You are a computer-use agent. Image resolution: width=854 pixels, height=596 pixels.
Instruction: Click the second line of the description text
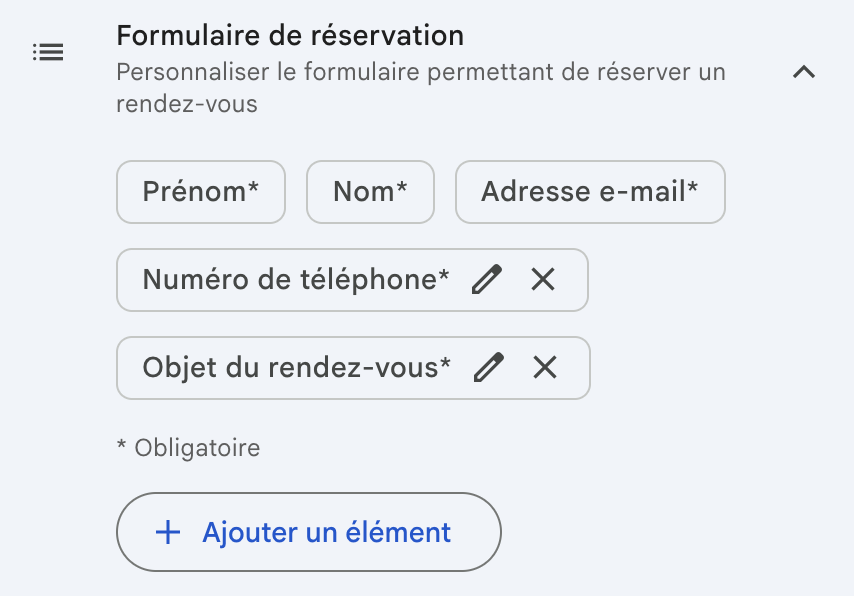(x=187, y=104)
